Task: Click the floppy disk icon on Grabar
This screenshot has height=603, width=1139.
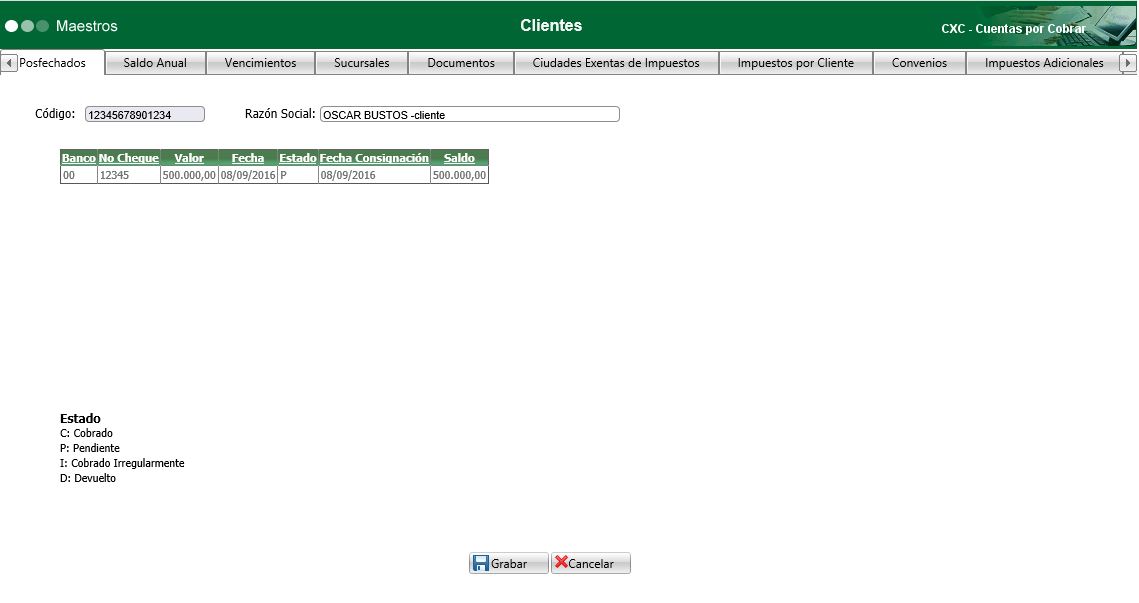Action: (481, 563)
